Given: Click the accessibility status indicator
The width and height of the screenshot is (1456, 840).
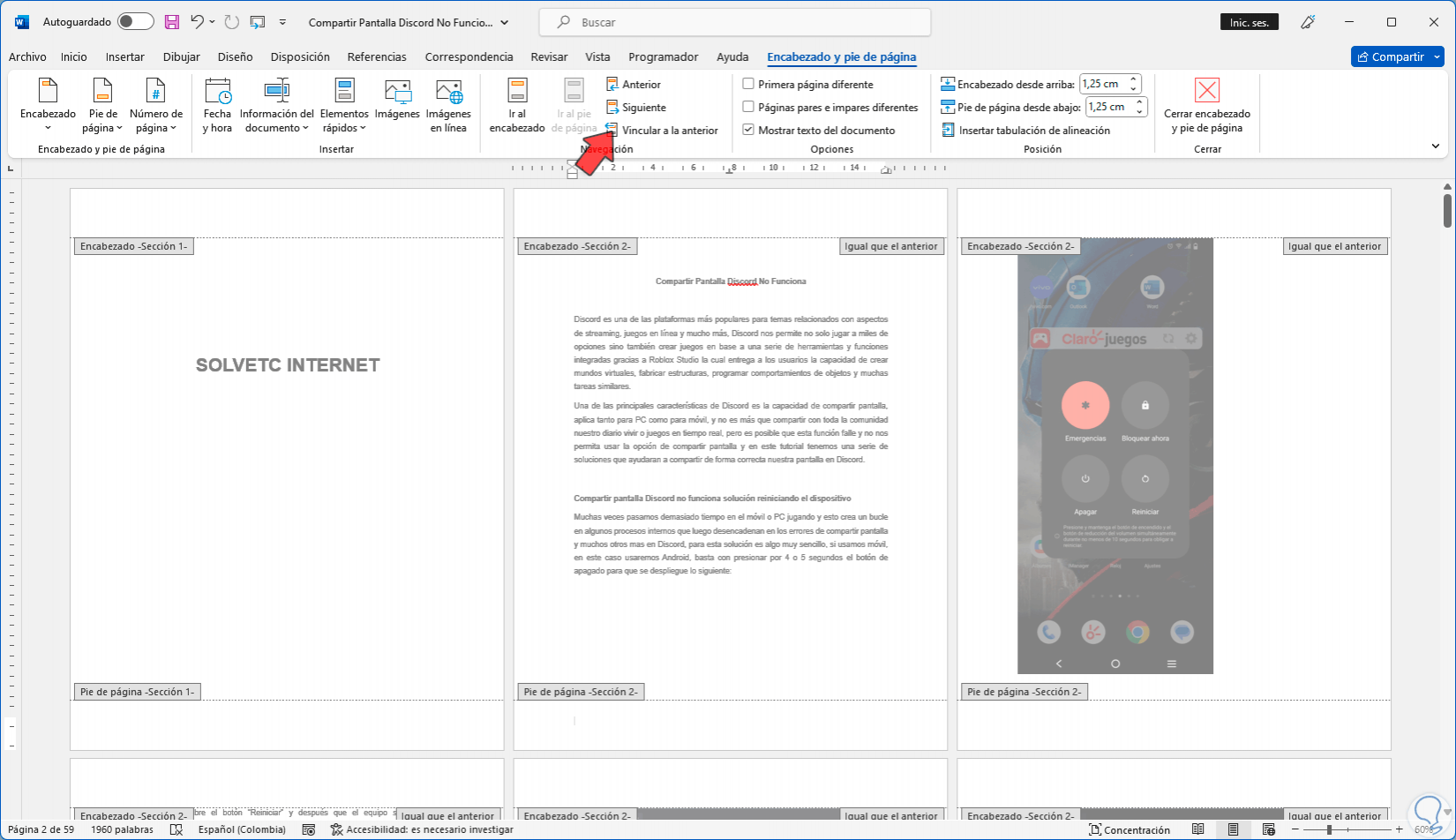Looking at the screenshot, I should [422, 829].
